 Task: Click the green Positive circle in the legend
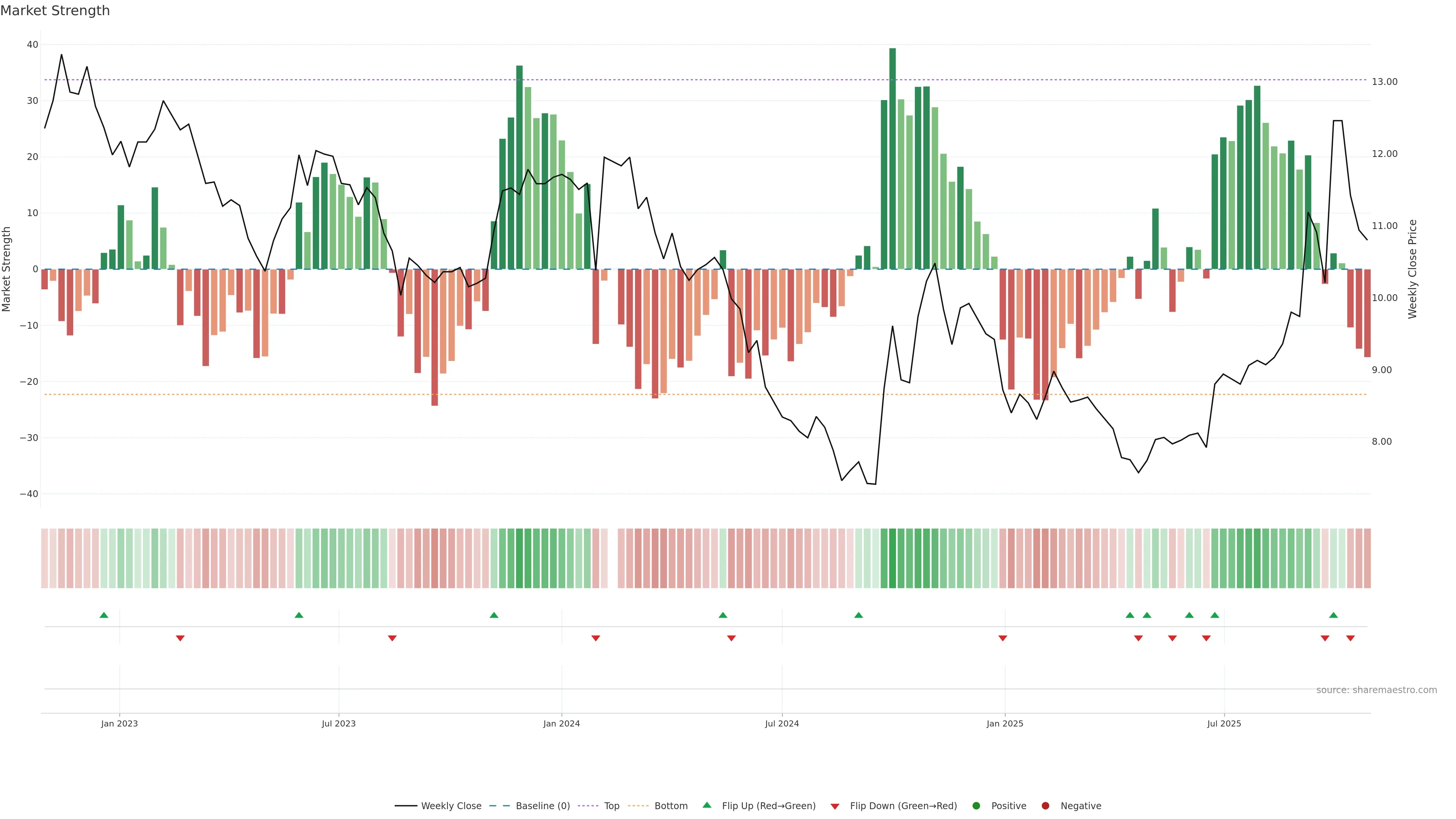976,805
